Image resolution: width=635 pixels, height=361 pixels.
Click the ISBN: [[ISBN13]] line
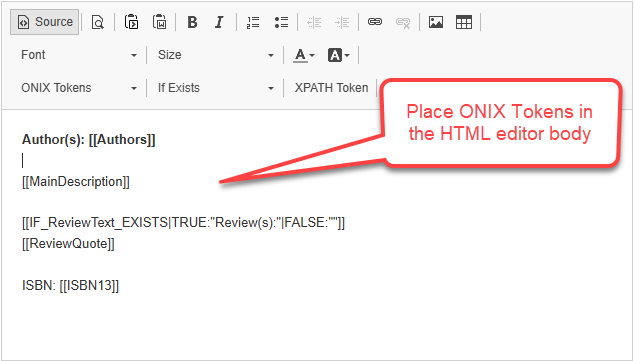pos(70,285)
